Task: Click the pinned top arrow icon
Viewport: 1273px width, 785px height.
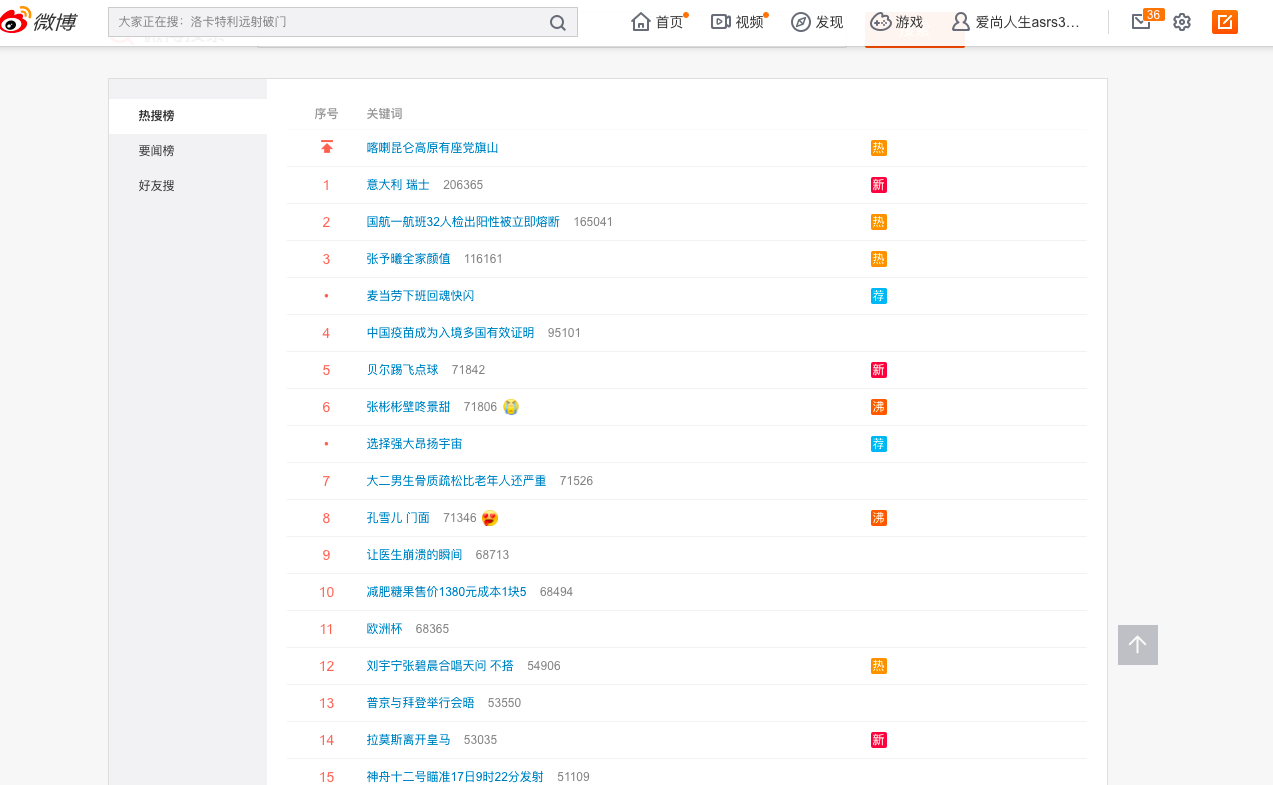Action: 327,148
